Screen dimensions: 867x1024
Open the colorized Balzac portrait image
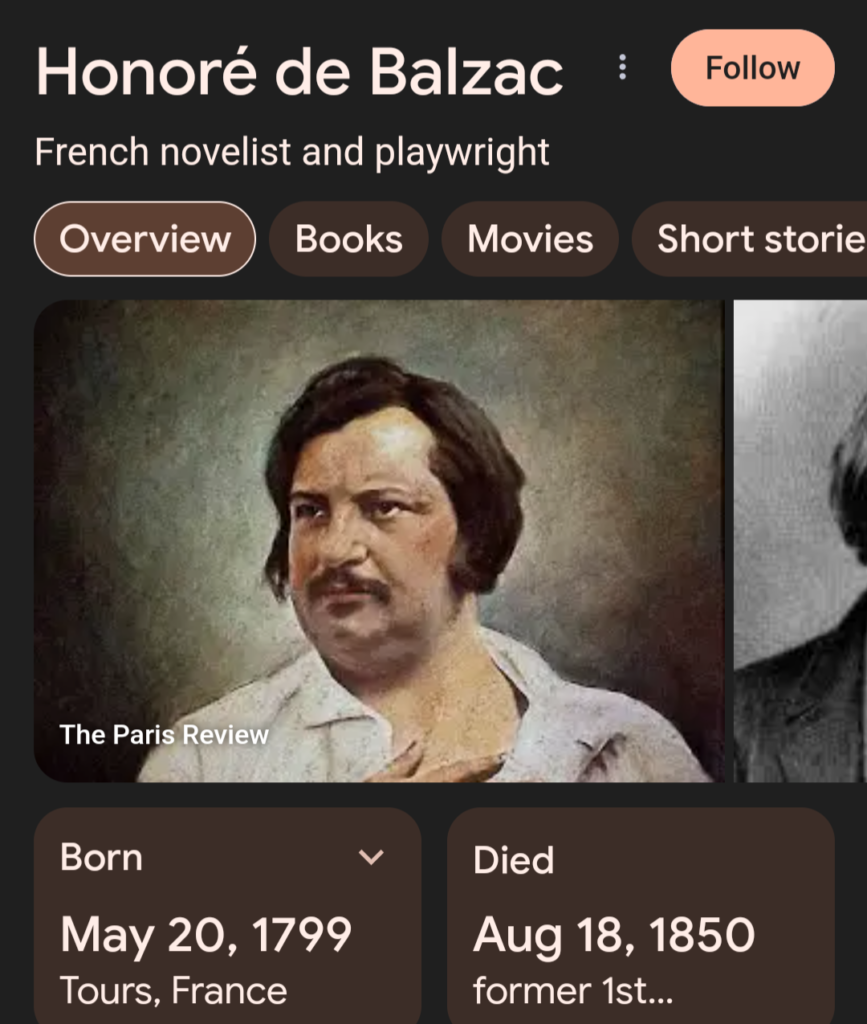pos(379,541)
